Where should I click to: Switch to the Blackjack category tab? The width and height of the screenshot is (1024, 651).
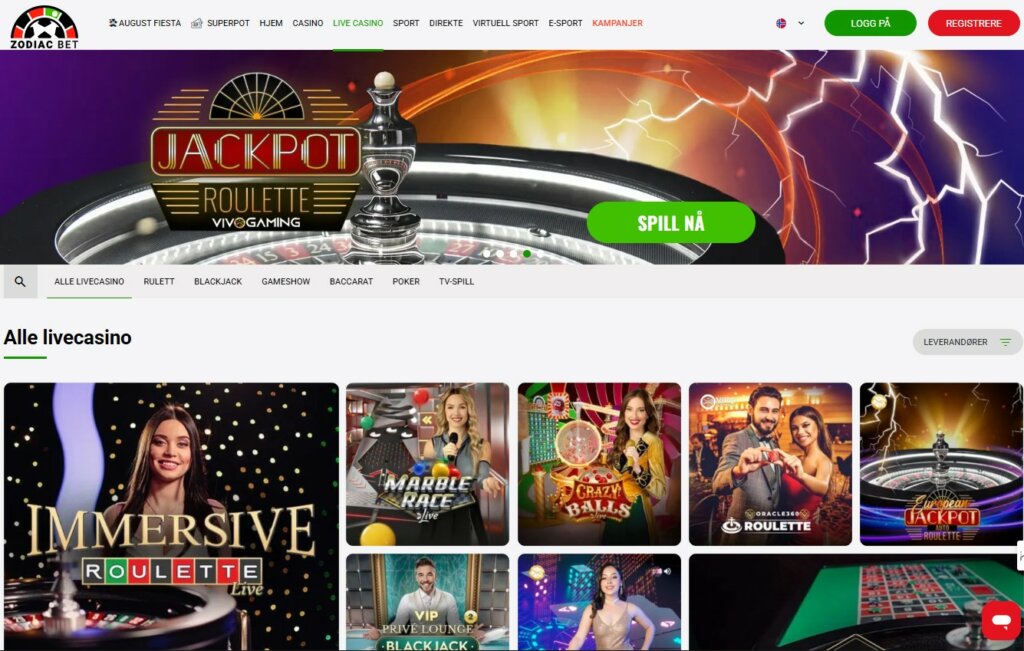click(x=218, y=281)
